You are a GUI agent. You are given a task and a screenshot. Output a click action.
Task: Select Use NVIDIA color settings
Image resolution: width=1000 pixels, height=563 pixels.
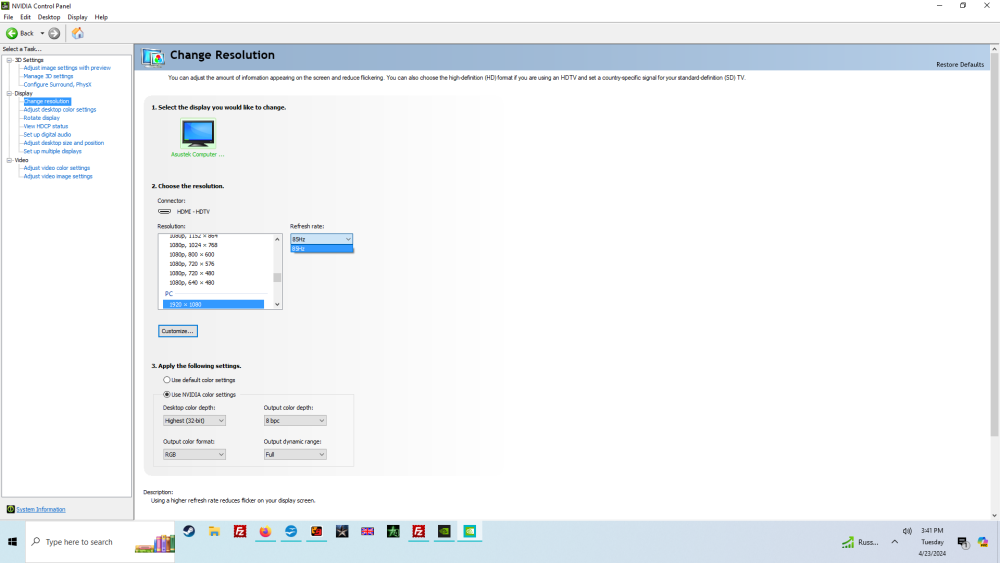[x=167, y=394]
